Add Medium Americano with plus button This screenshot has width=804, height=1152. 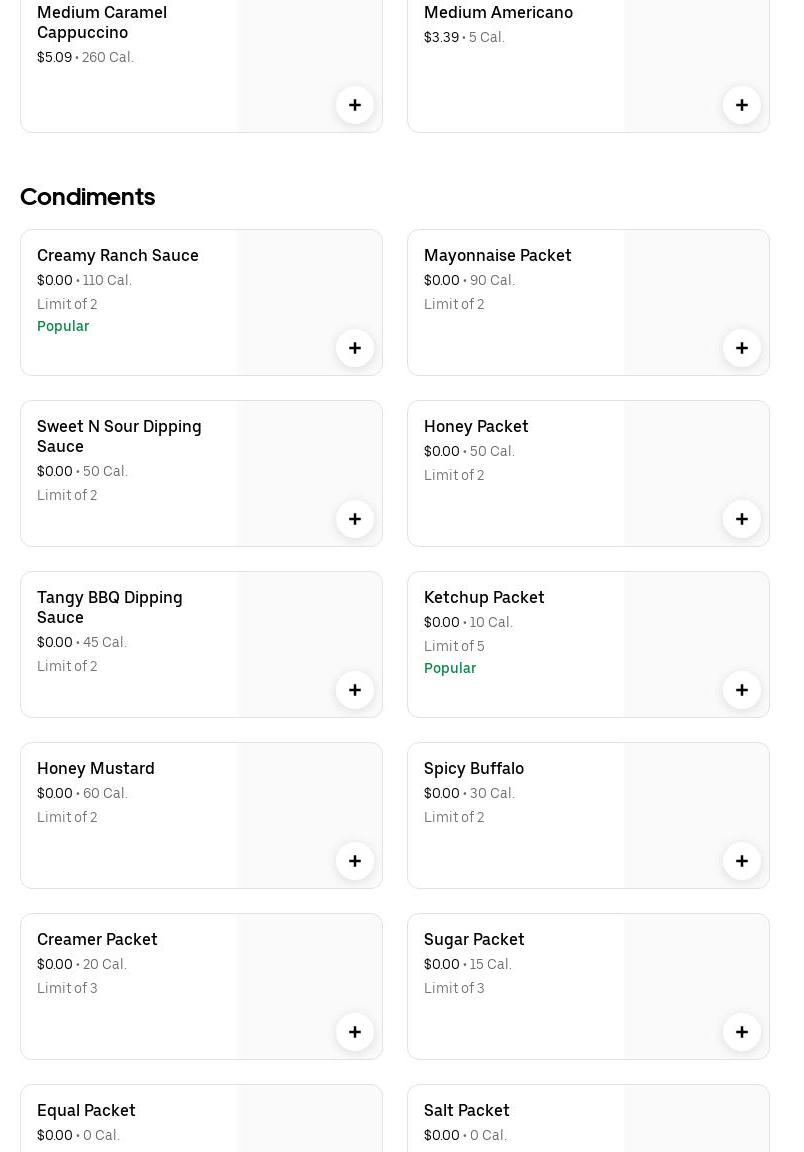point(742,105)
